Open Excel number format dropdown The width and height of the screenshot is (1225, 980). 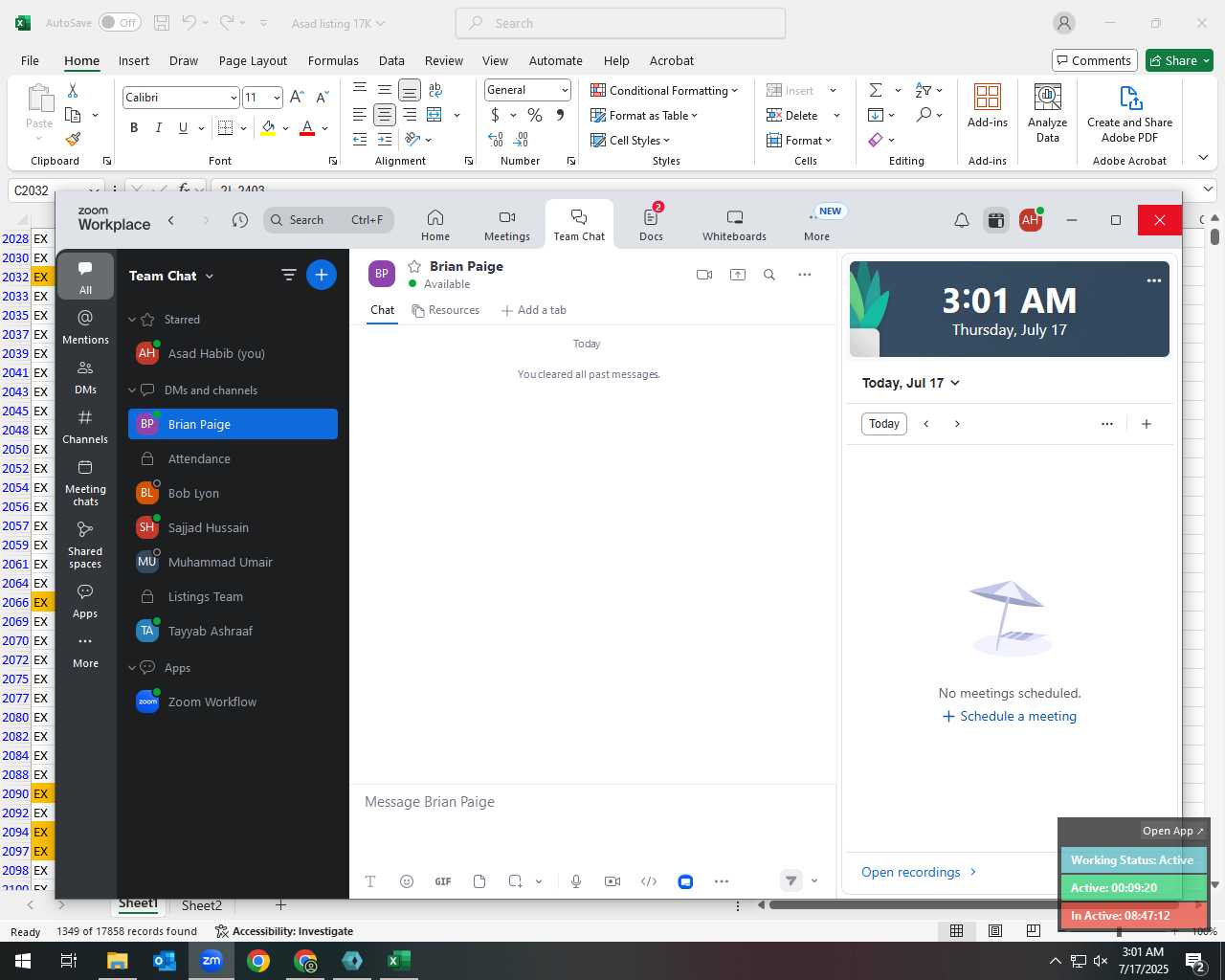point(565,90)
